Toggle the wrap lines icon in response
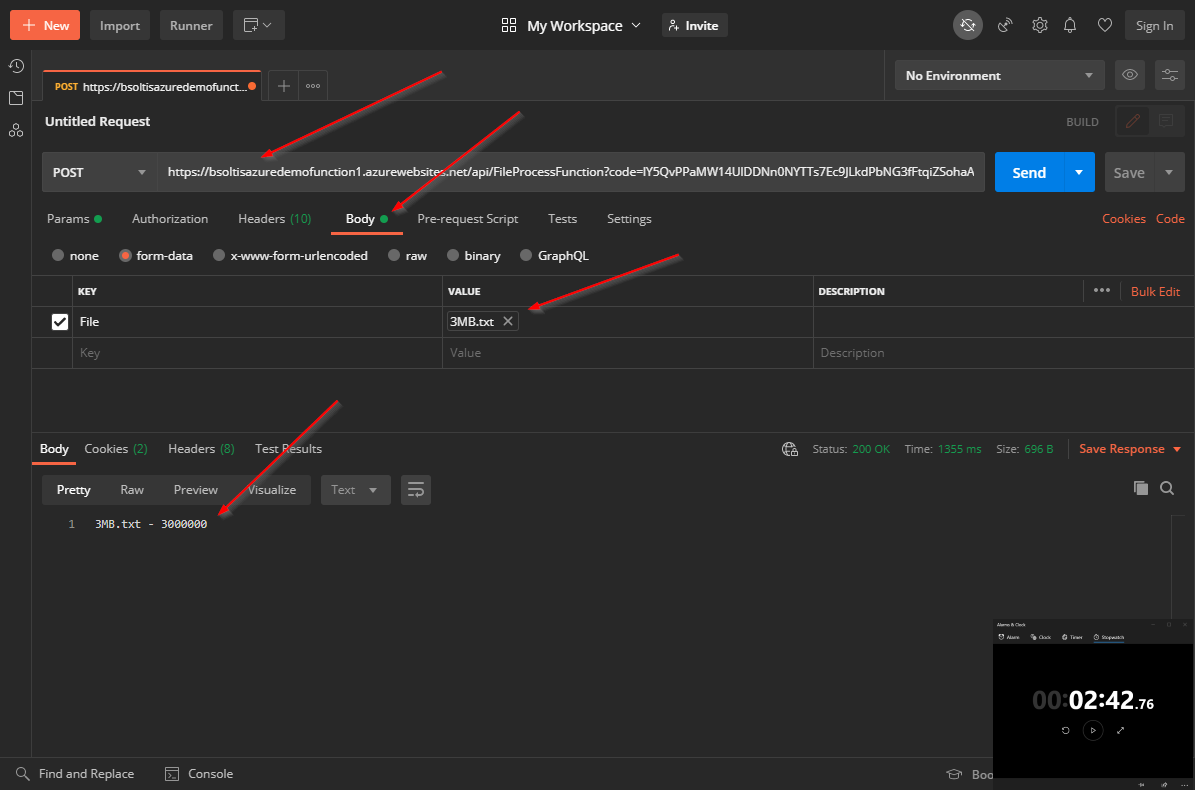Viewport: 1195px width, 790px height. point(415,490)
